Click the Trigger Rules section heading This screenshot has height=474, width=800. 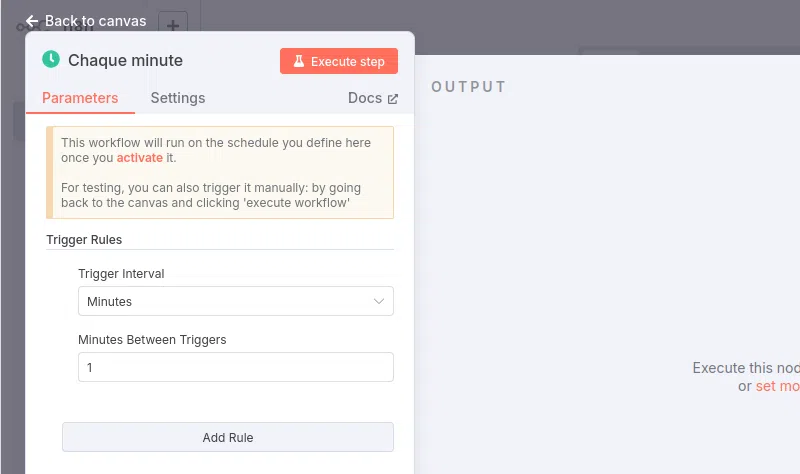[x=84, y=240]
